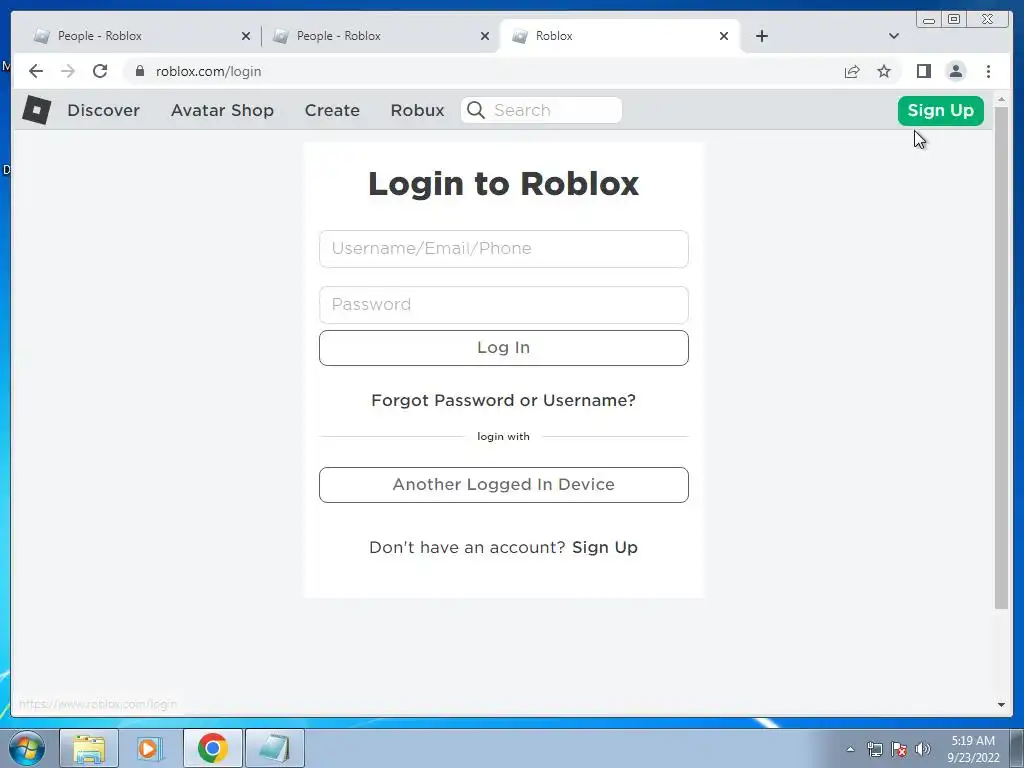Open the Robux menu item
This screenshot has height=768, width=1024.
point(417,110)
